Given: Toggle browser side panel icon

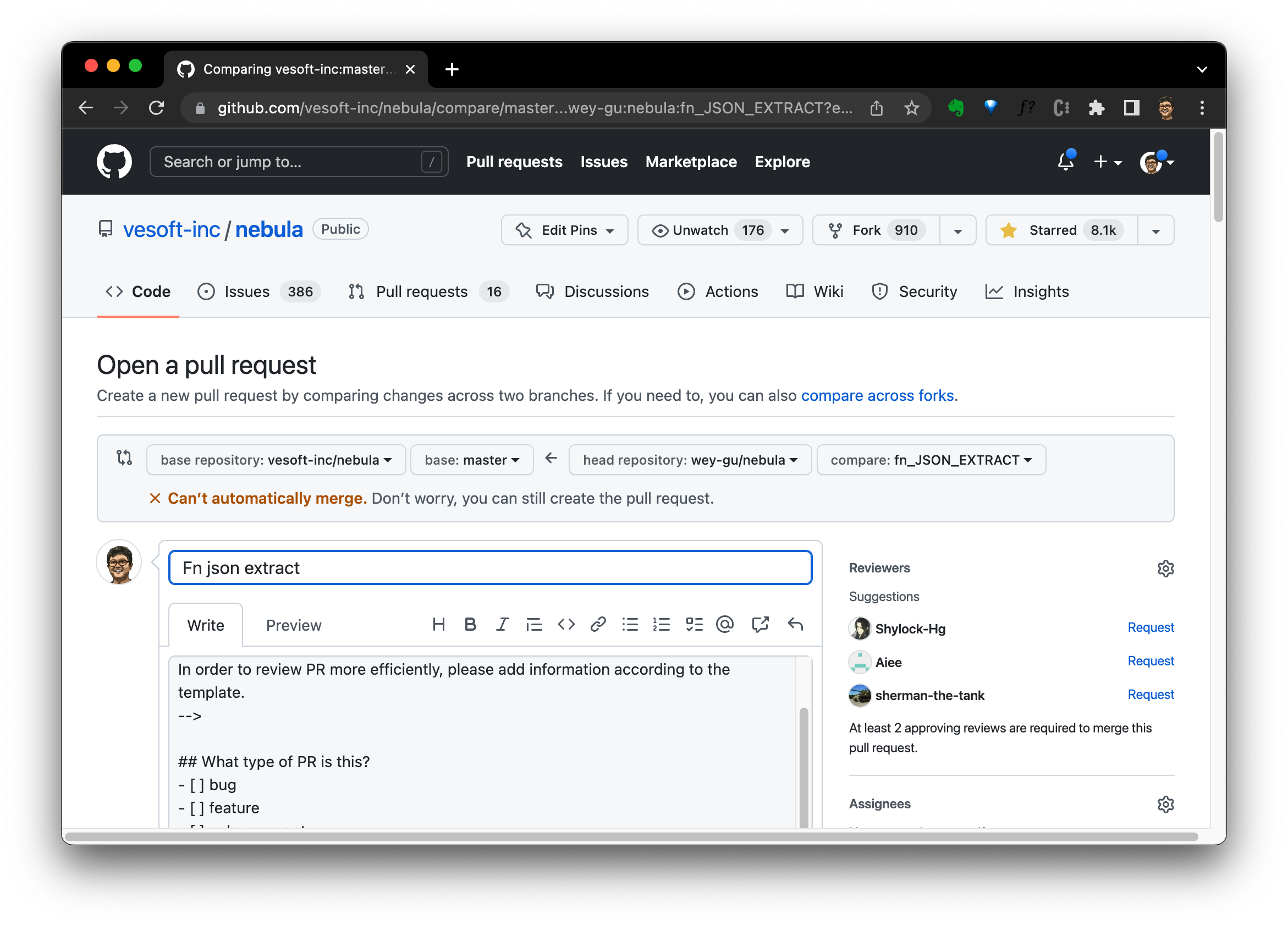Looking at the screenshot, I should (x=1131, y=107).
